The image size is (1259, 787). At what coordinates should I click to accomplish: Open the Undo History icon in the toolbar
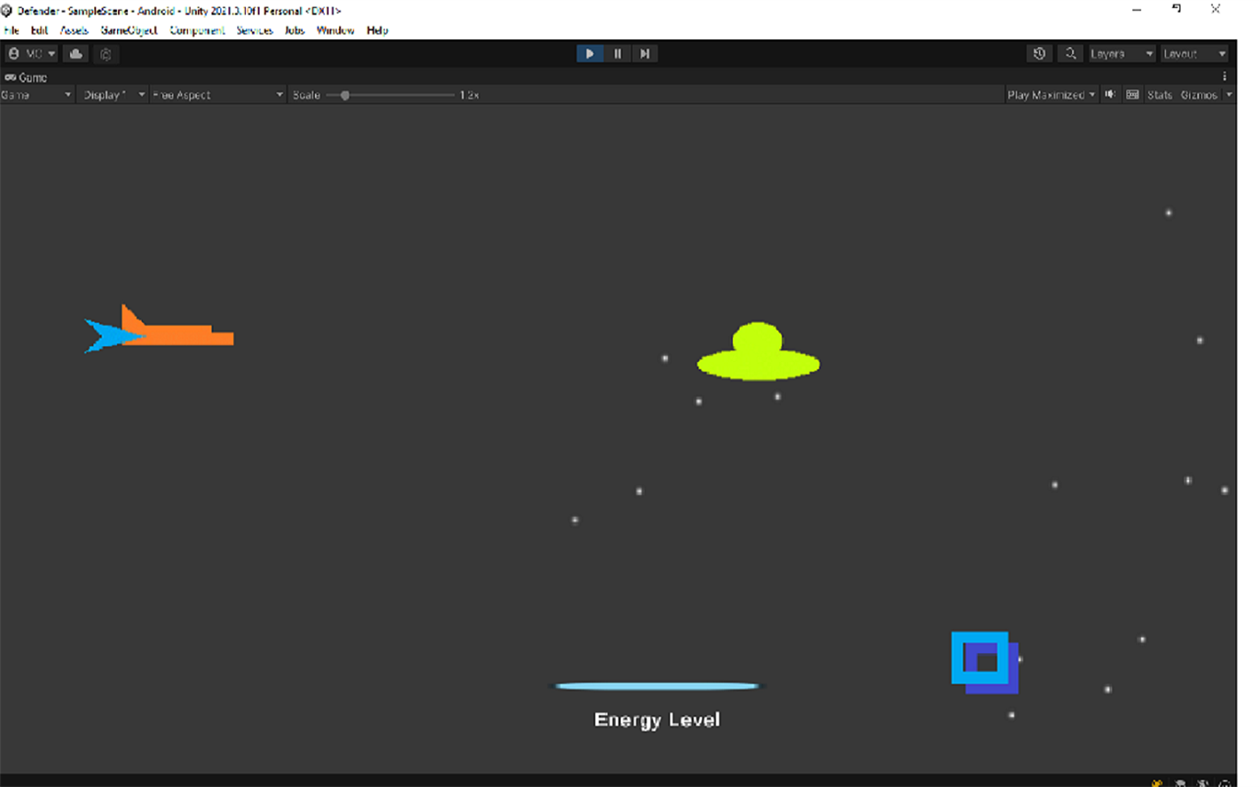pos(1038,53)
